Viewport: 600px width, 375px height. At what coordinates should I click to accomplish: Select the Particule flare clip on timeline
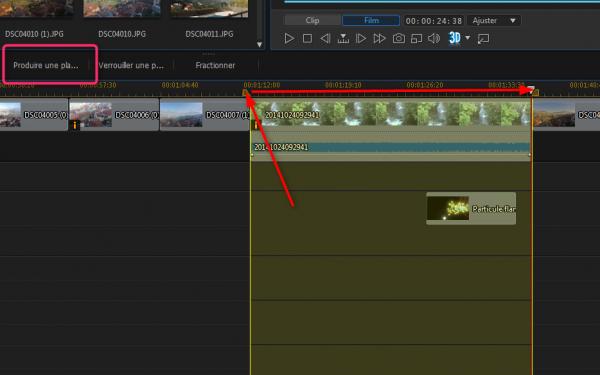[471, 209]
